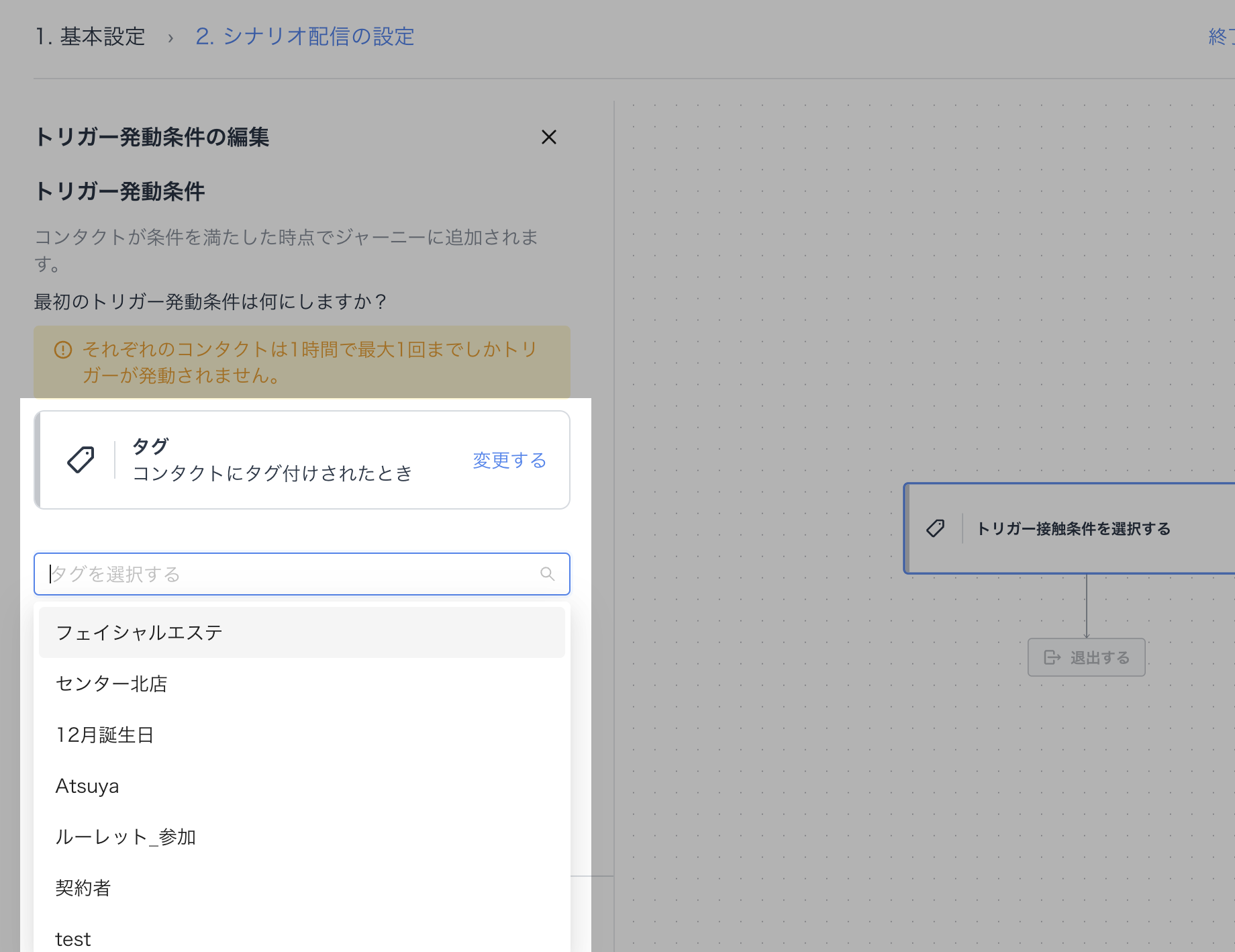Click 変更する to change trigger type
The width and height of the screenshot is (1235, 952).
click(509, 460)
